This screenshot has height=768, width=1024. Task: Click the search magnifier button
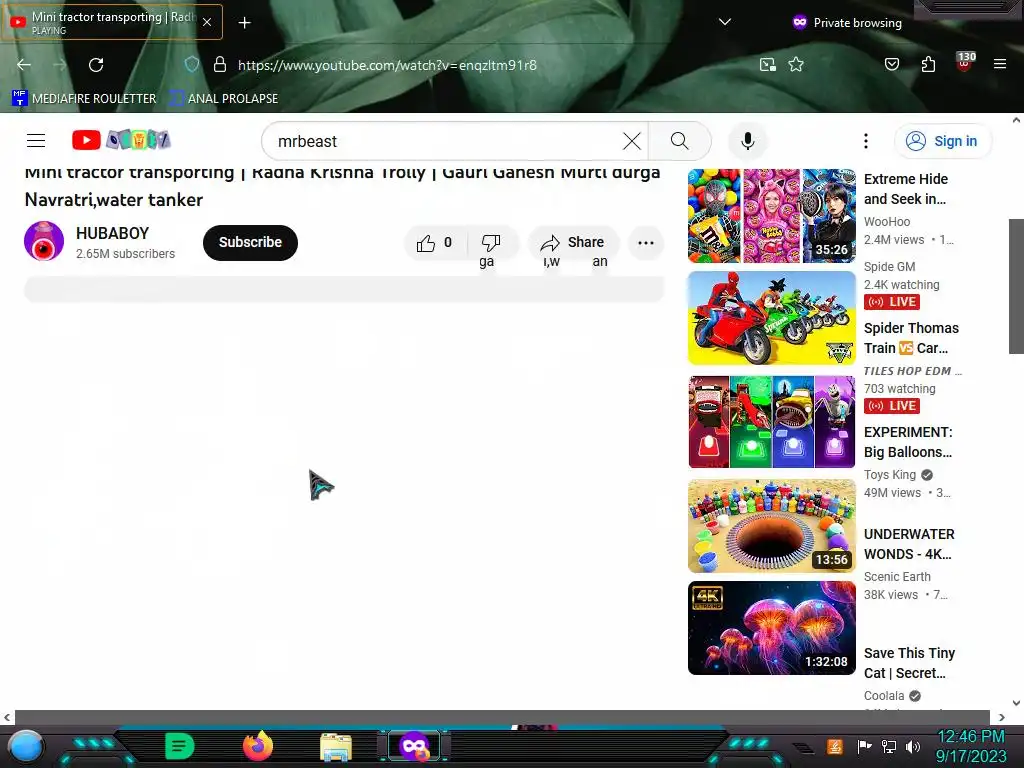[x=680, y=141]
